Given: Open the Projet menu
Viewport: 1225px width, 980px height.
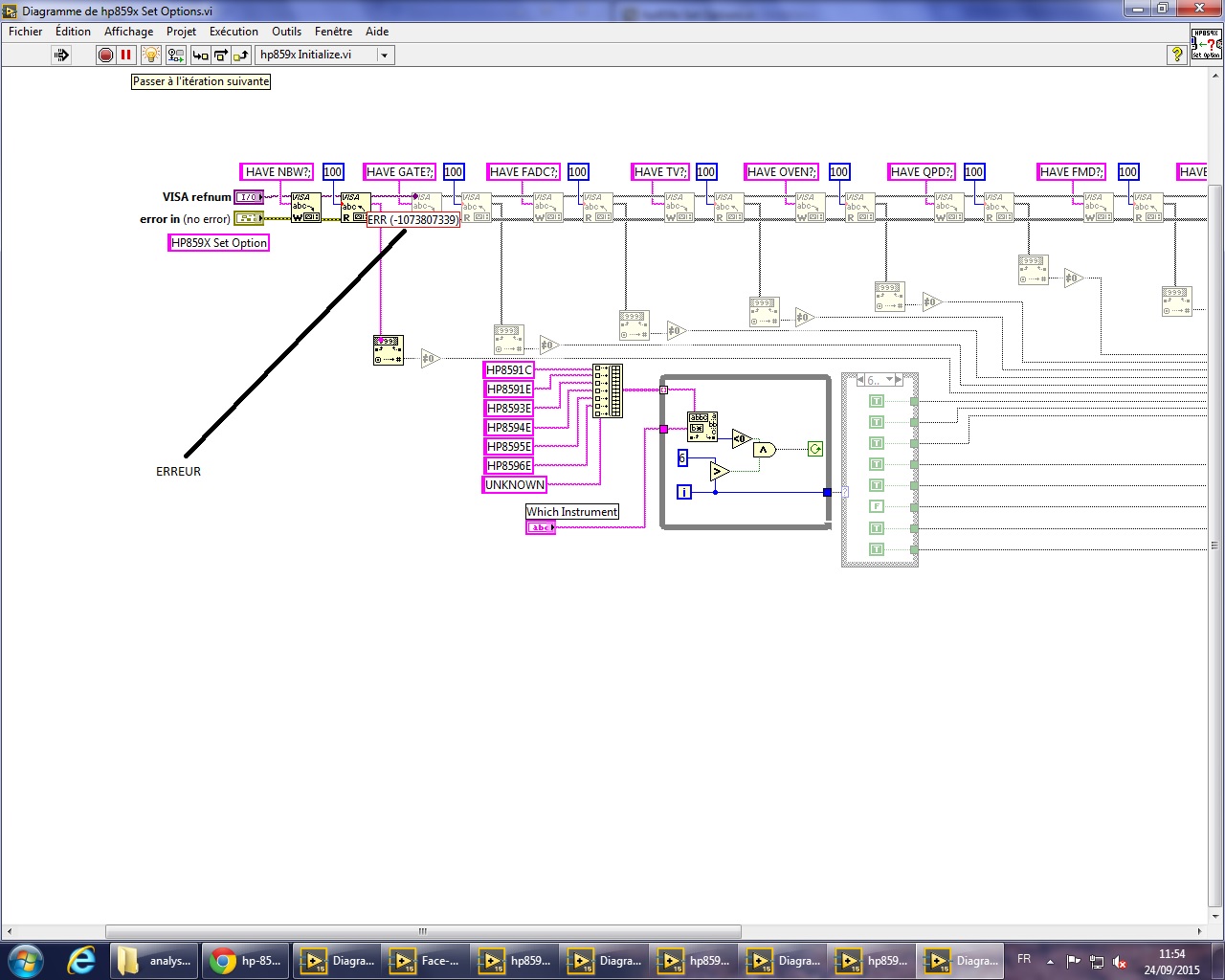Looking at the screenshot, I should click(181, 32).
